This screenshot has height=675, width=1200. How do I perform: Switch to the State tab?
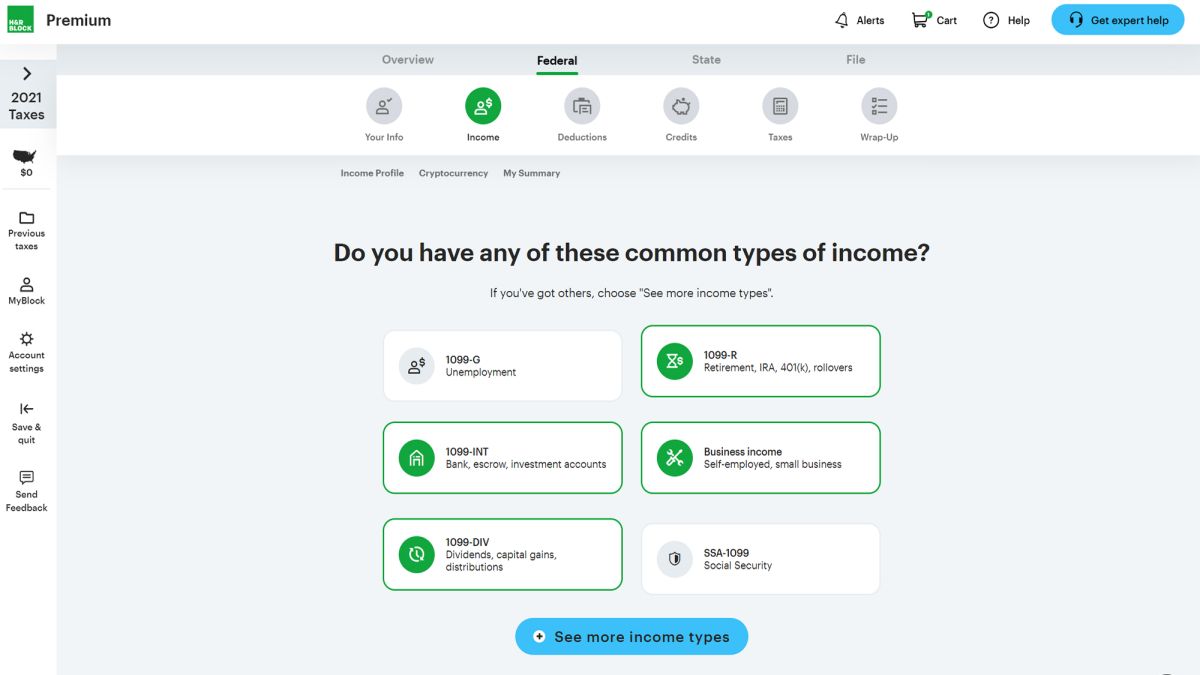coord(706,60)
